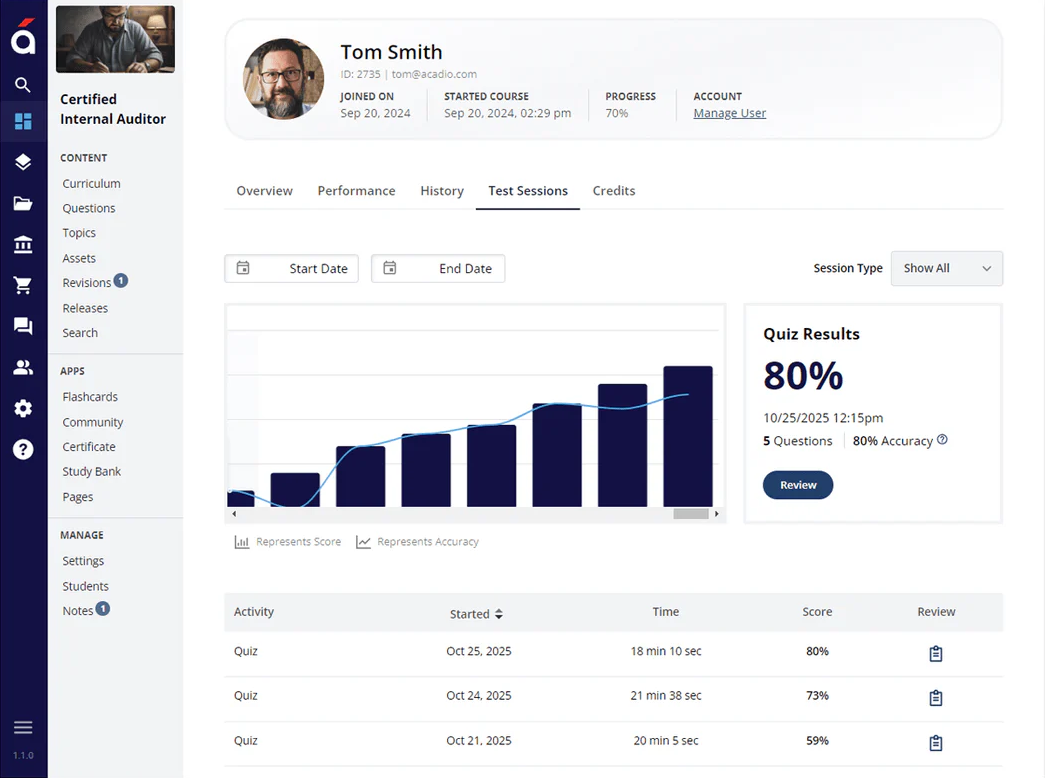Screen dimensions: 1045x778
Task: Open the dashboard grid icon
Action: (x=23, y=122)
